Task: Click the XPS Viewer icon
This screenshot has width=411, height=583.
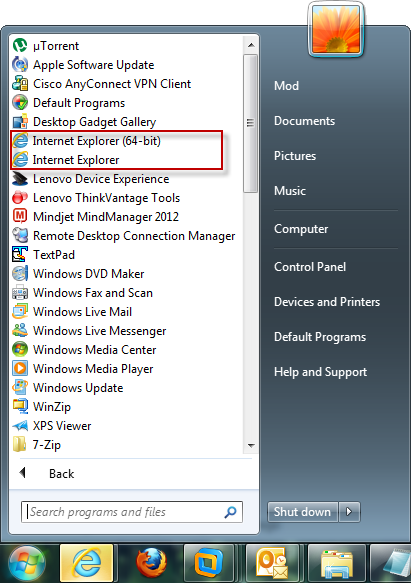Action: pyautogui.click(x=20, y=425)
